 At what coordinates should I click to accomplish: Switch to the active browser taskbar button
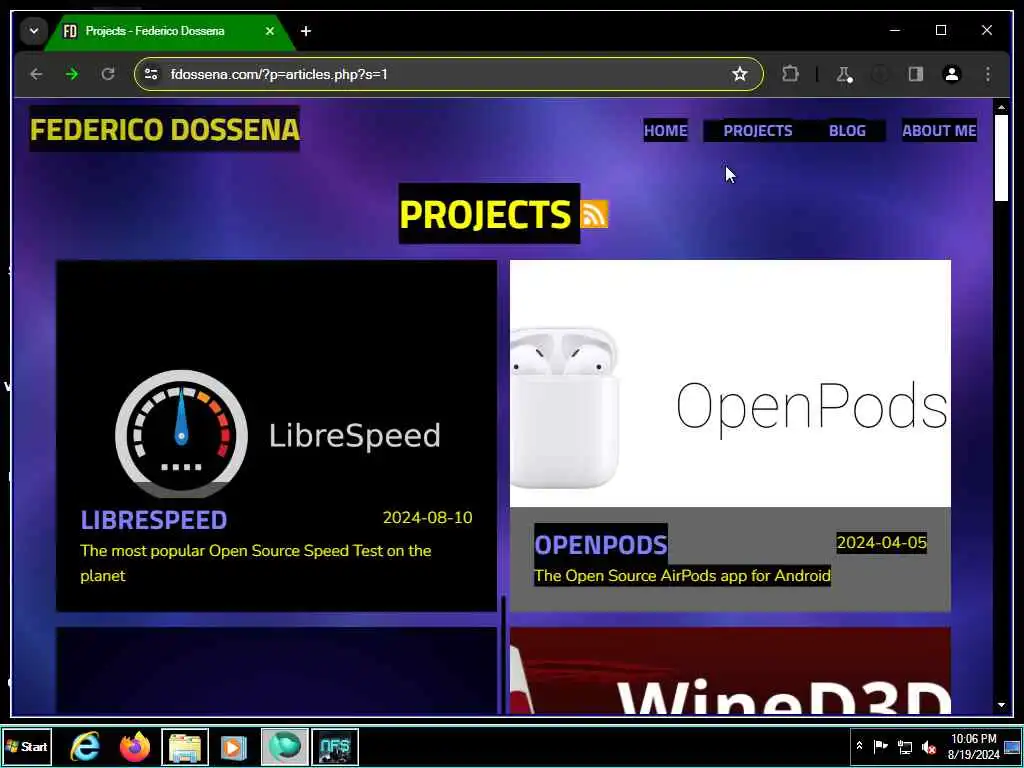coord(284,746)
